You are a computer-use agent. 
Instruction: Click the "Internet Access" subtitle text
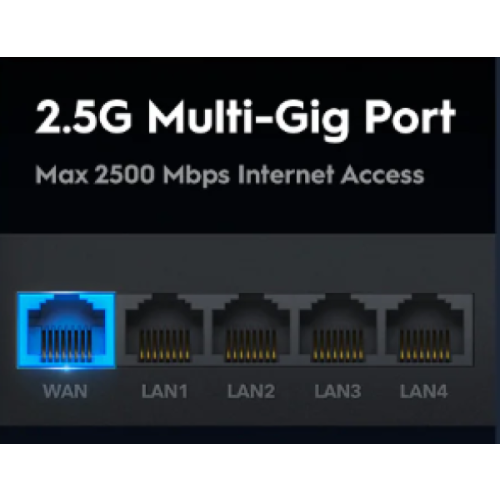[x=331, y=175]
